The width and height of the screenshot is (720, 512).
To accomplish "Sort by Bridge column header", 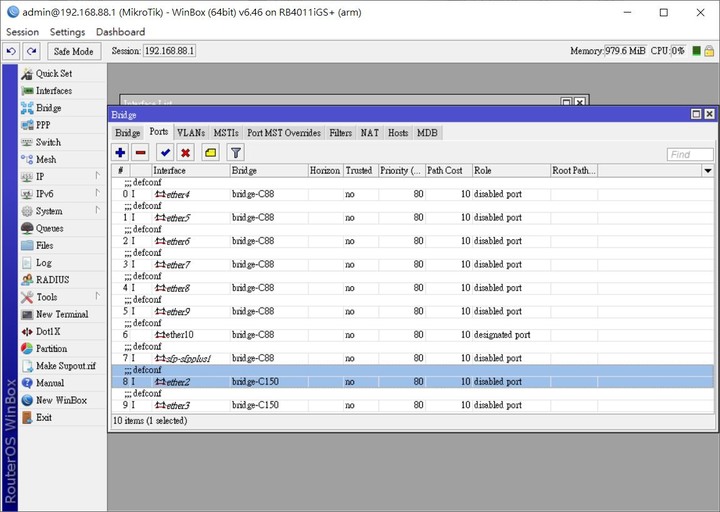I will 269,170.
